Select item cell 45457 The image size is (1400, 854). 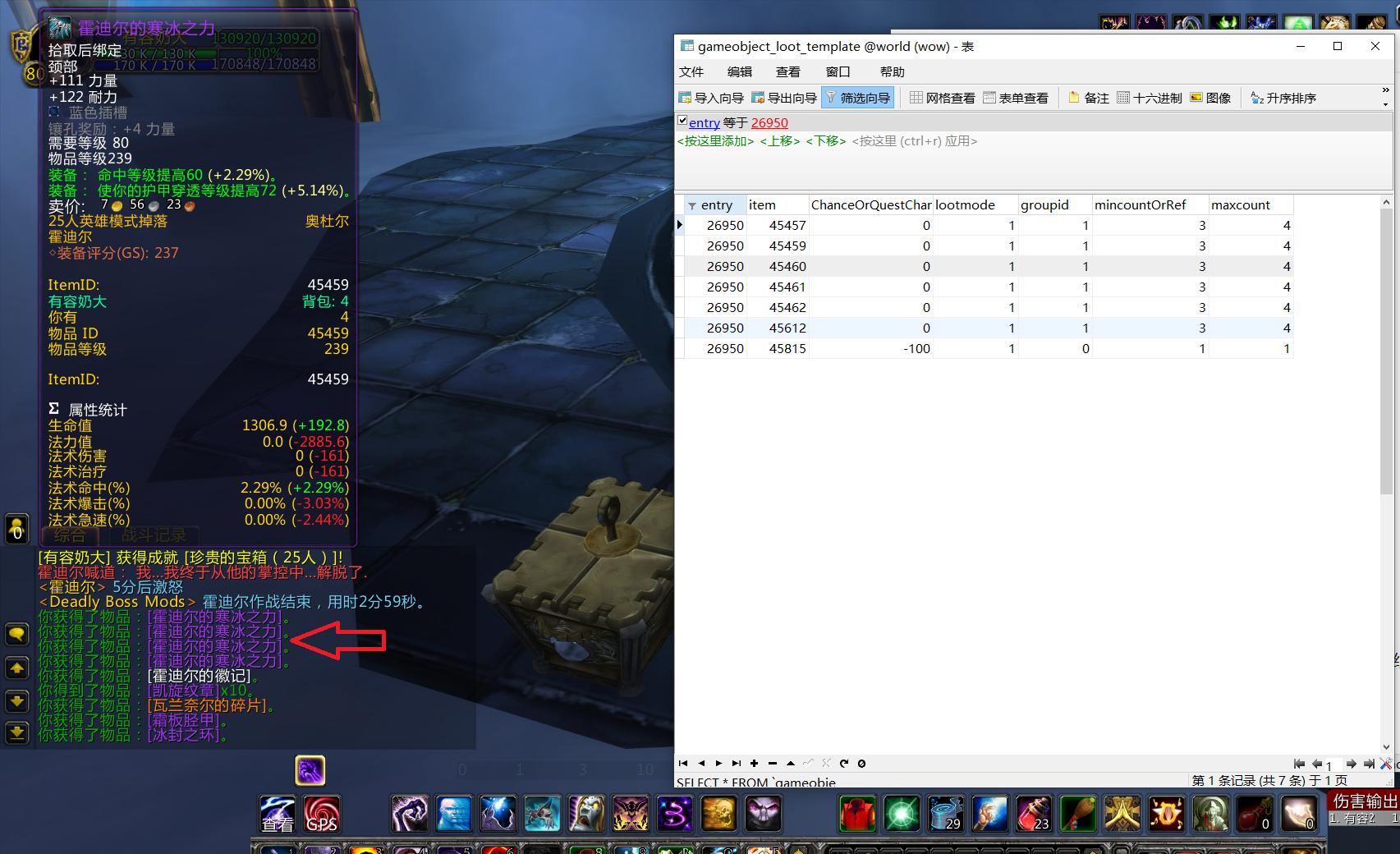coord(777,226)
